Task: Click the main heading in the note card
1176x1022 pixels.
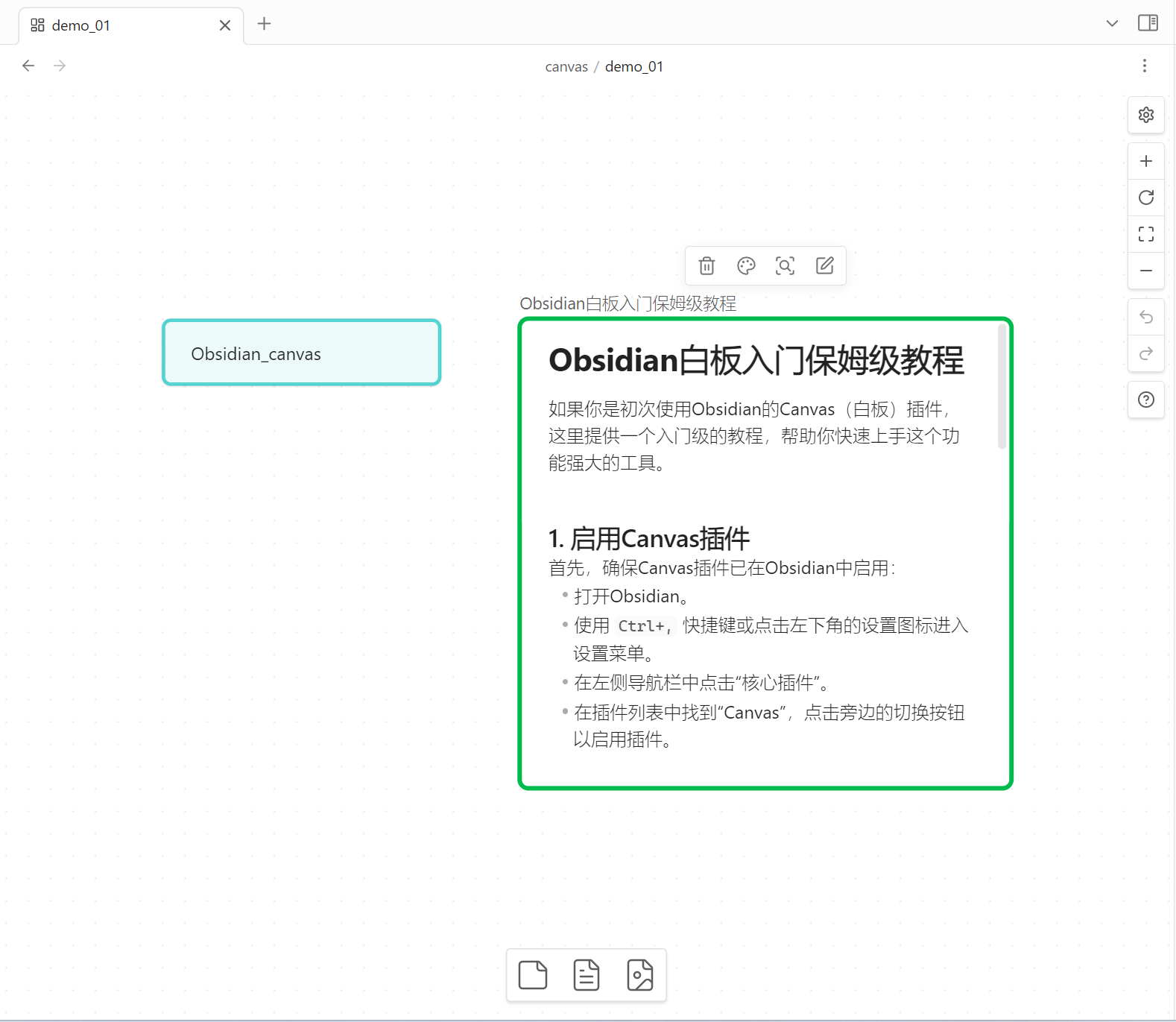Action: [x=756, y=360]
